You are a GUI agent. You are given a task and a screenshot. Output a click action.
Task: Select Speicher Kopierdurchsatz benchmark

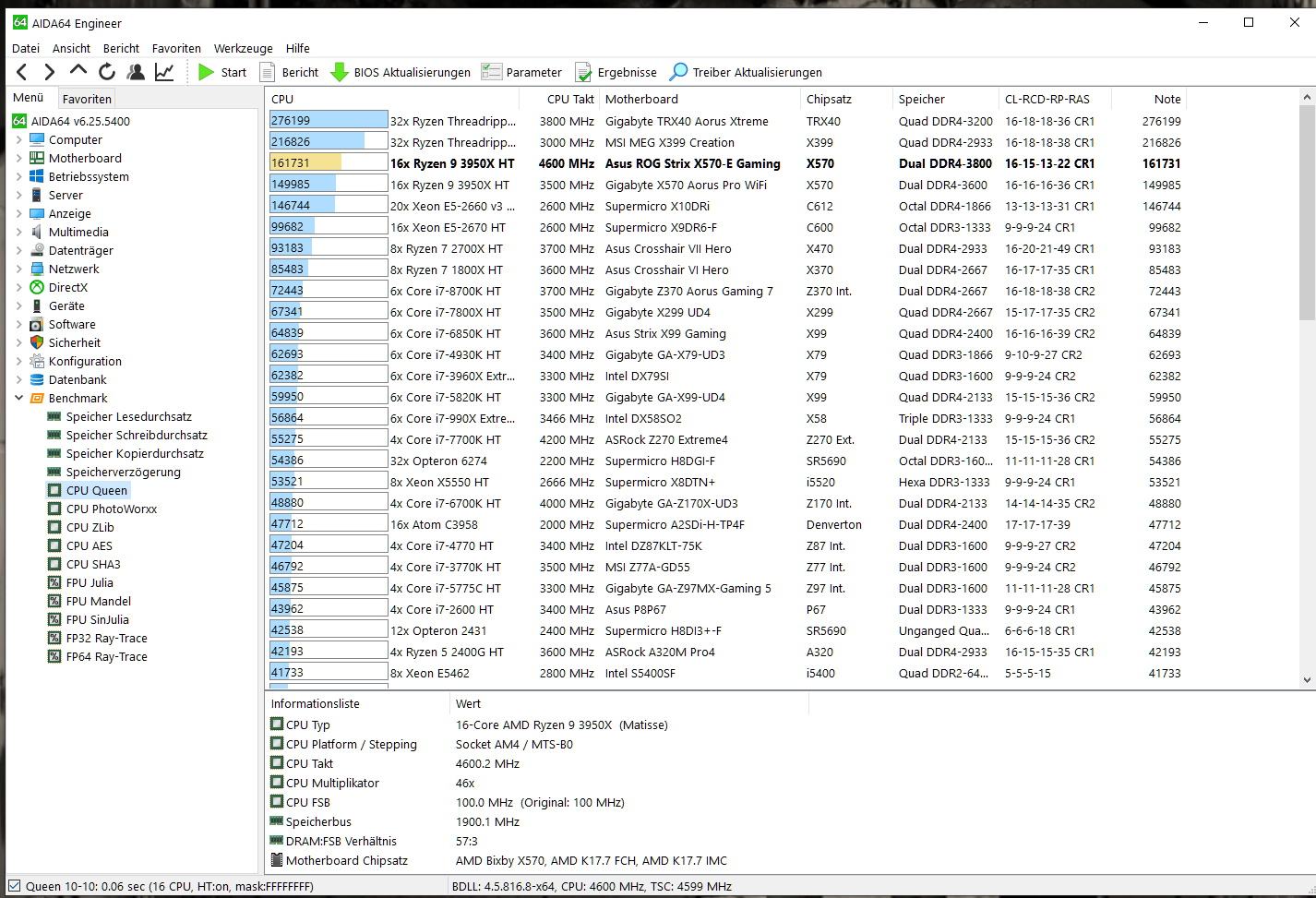135,453
